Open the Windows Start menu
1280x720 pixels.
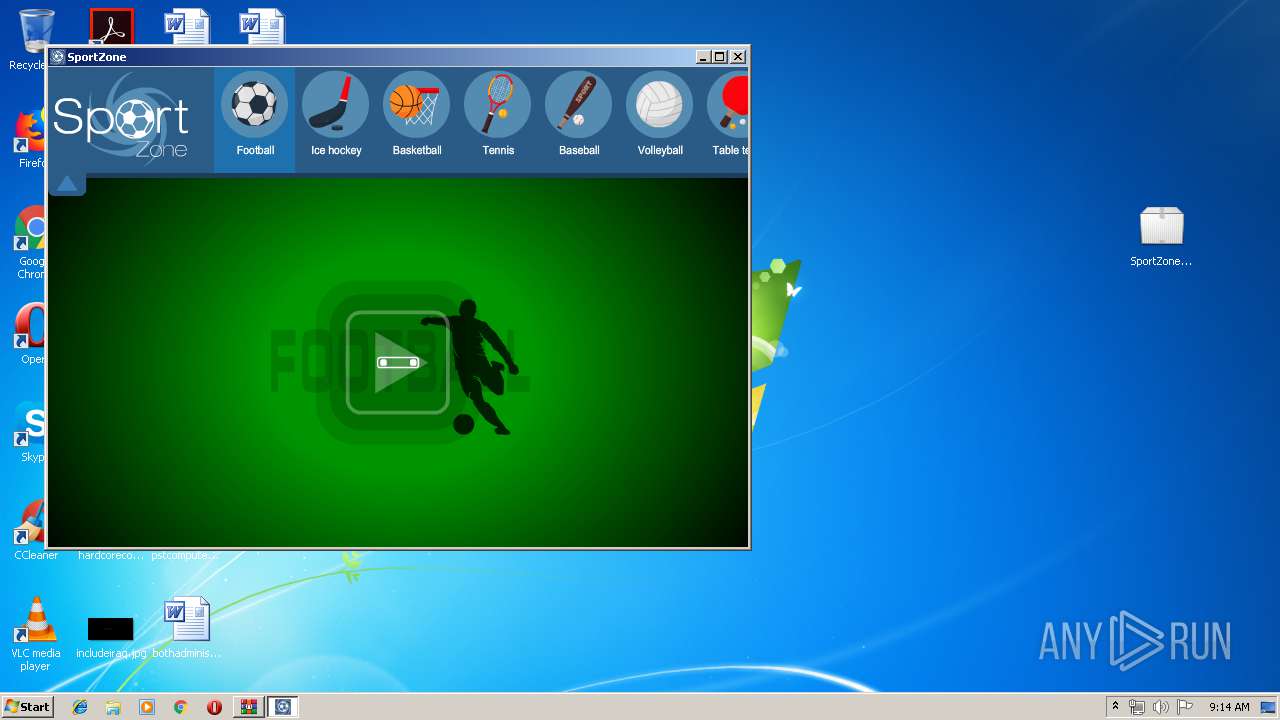[x=27, y=707]
